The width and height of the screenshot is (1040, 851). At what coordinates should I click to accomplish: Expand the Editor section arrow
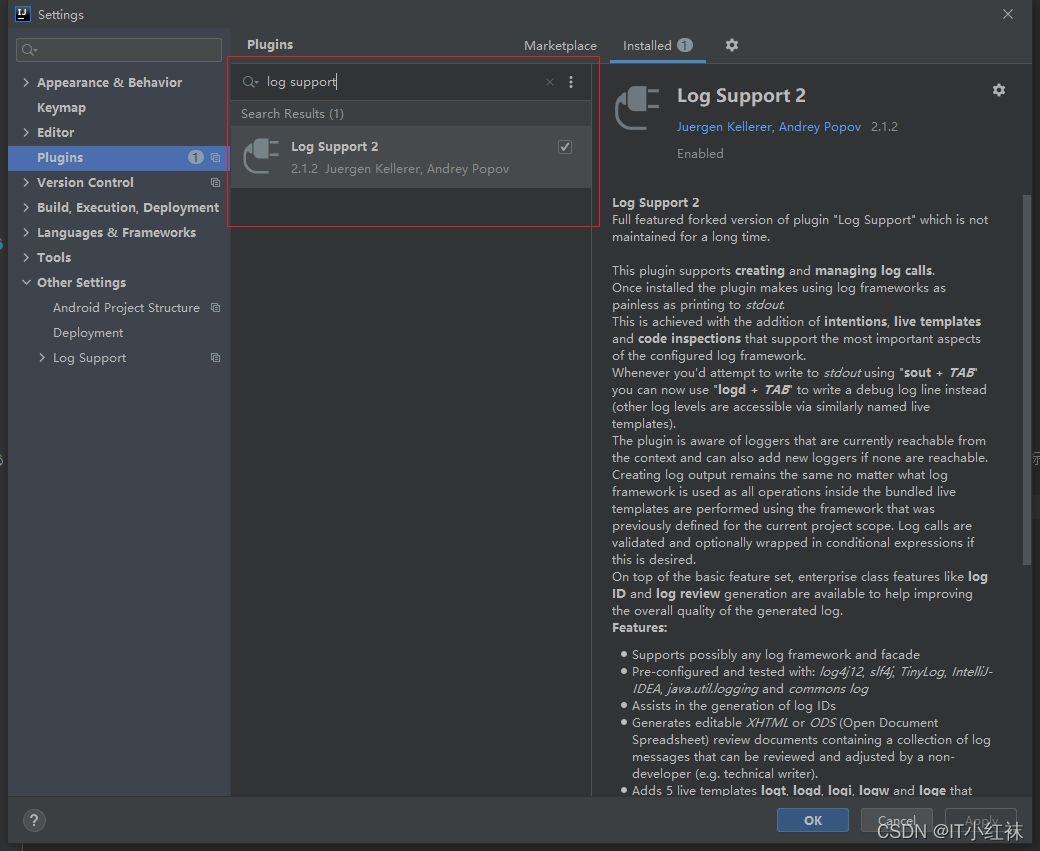26,133
